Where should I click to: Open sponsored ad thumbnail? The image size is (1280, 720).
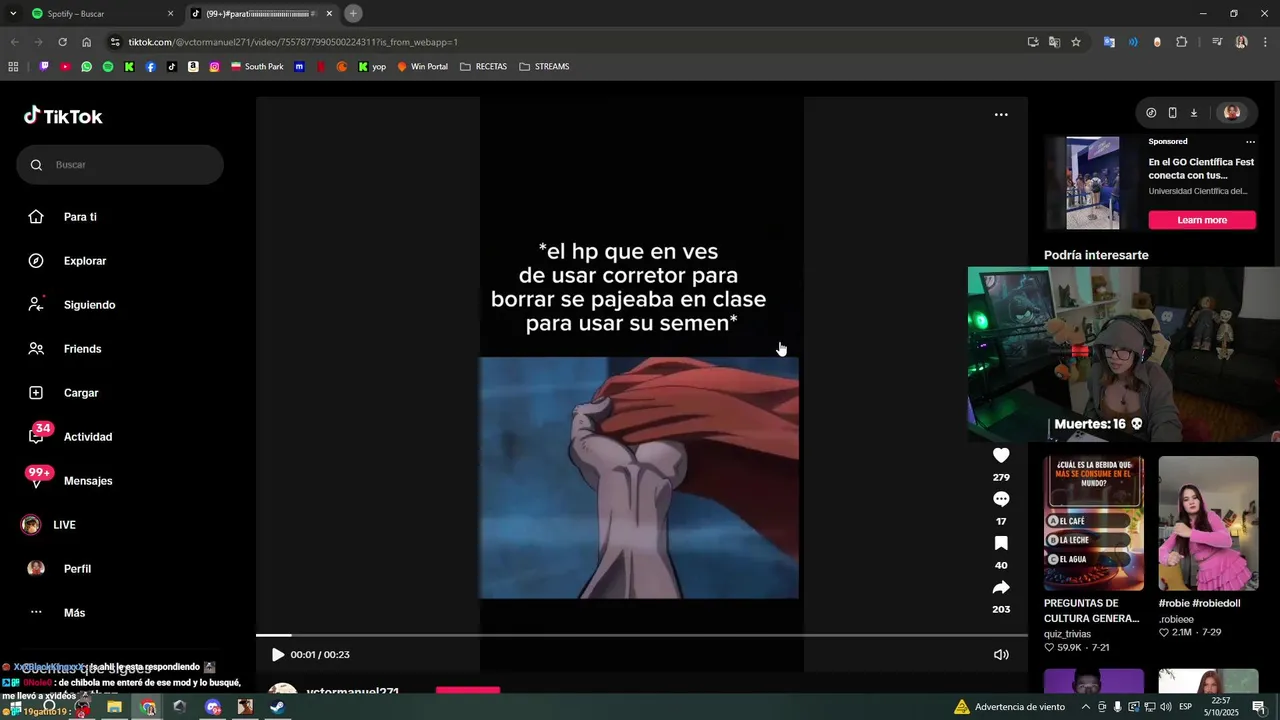pyautogui.click(x=1092, y=183)
